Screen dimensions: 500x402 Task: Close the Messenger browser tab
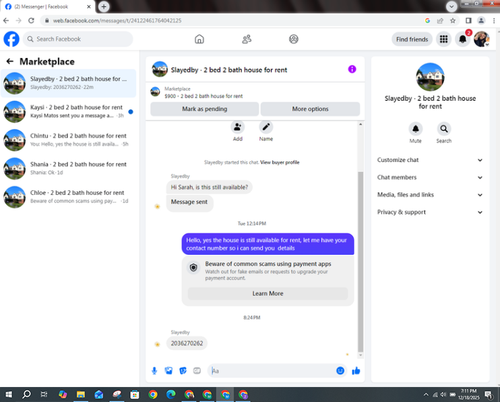pos(89,7)
